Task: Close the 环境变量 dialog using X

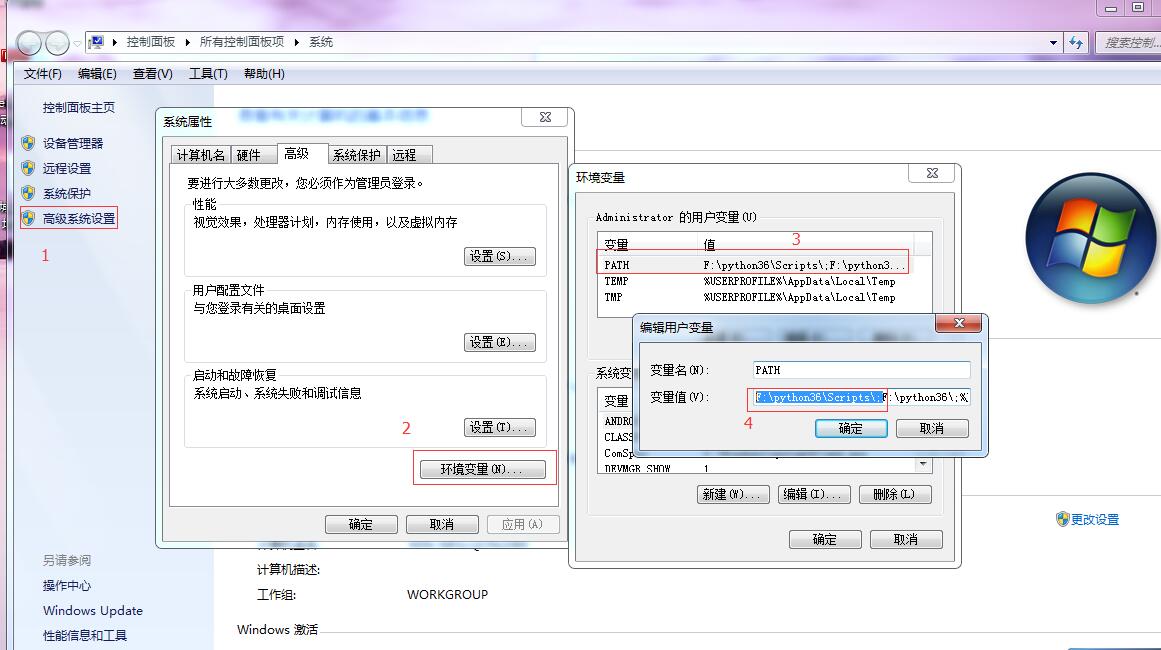Action: point(932,173)
